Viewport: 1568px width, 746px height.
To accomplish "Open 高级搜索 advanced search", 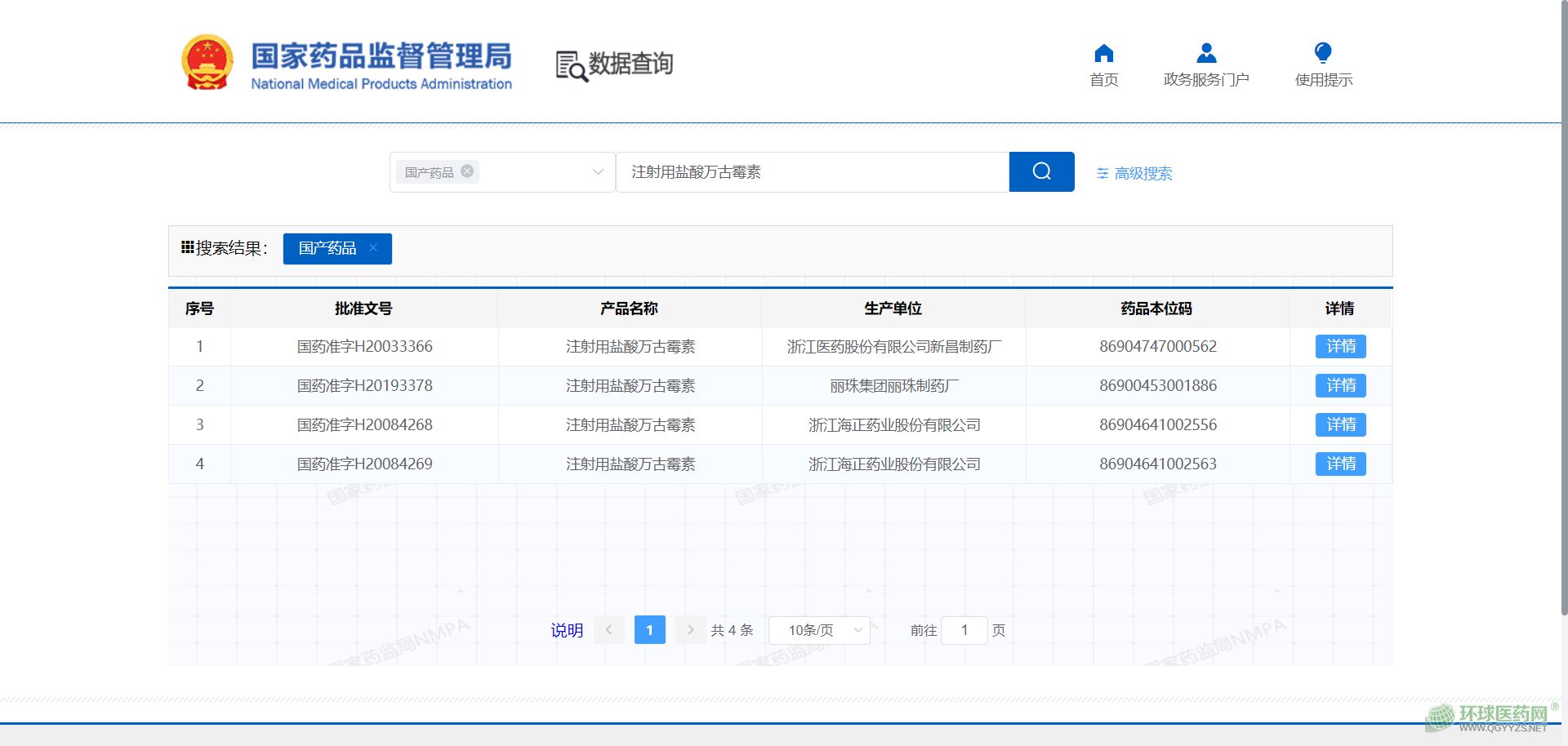I will click(1134, 173).
